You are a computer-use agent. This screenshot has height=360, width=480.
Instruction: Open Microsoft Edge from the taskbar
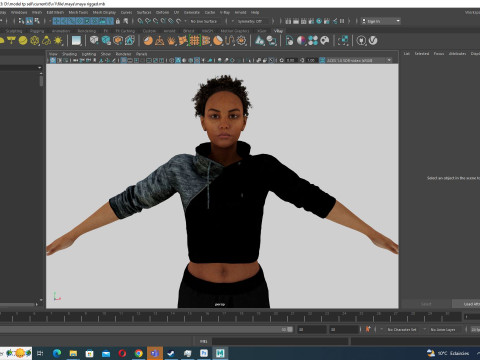click(57, 353)
